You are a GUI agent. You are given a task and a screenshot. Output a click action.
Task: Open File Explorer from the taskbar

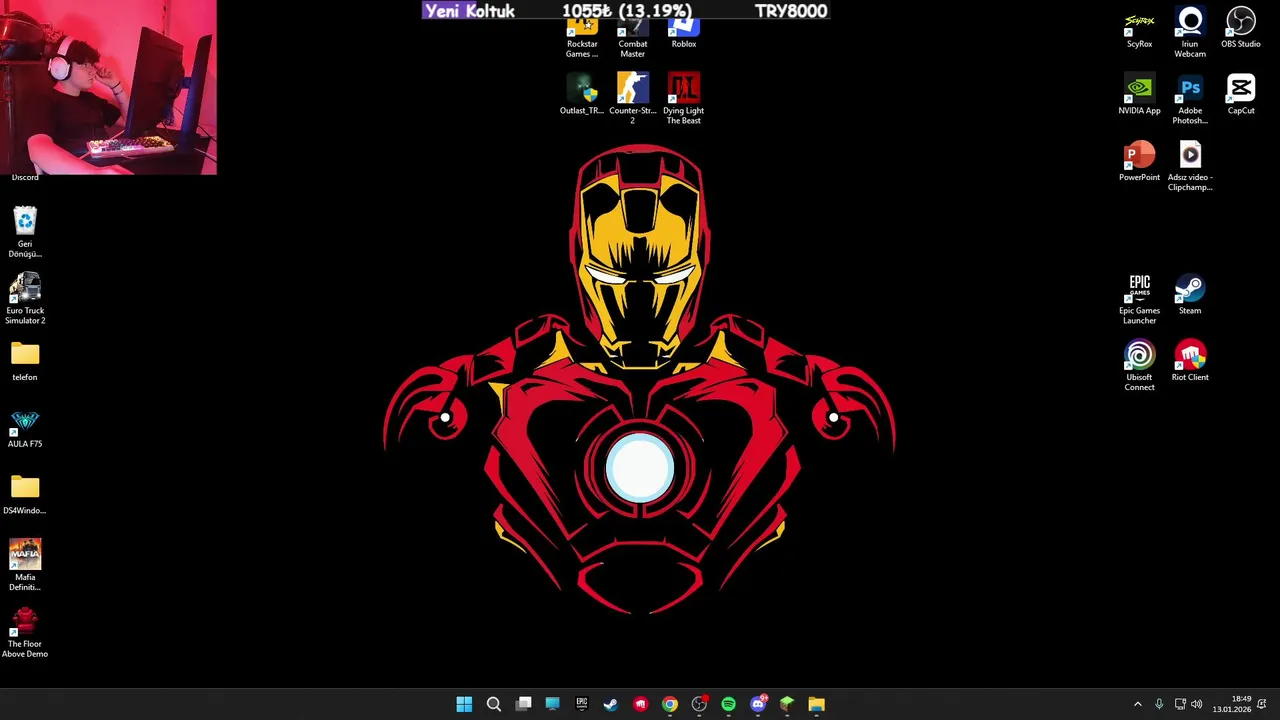point(817,704)
